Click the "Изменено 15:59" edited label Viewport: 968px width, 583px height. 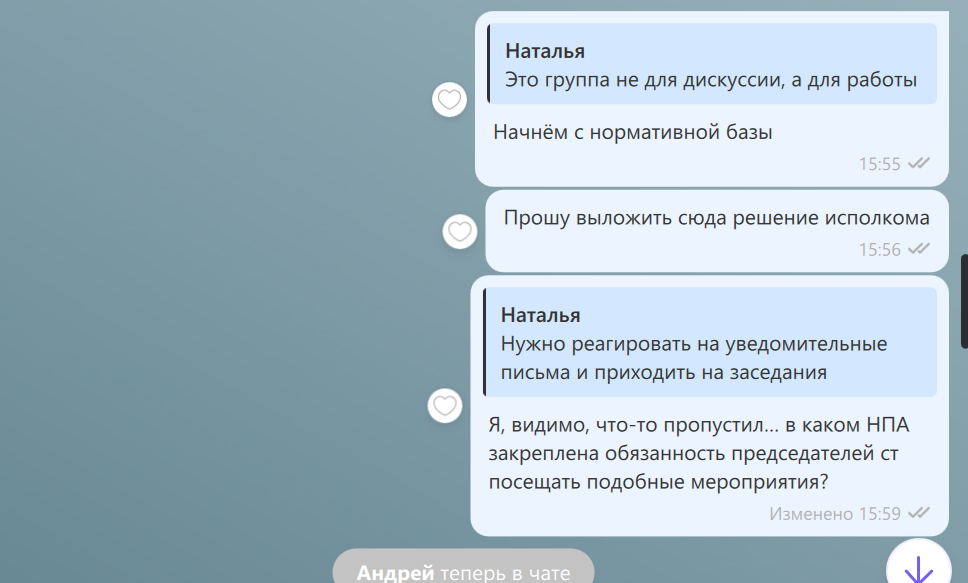(x=835, y=513)
